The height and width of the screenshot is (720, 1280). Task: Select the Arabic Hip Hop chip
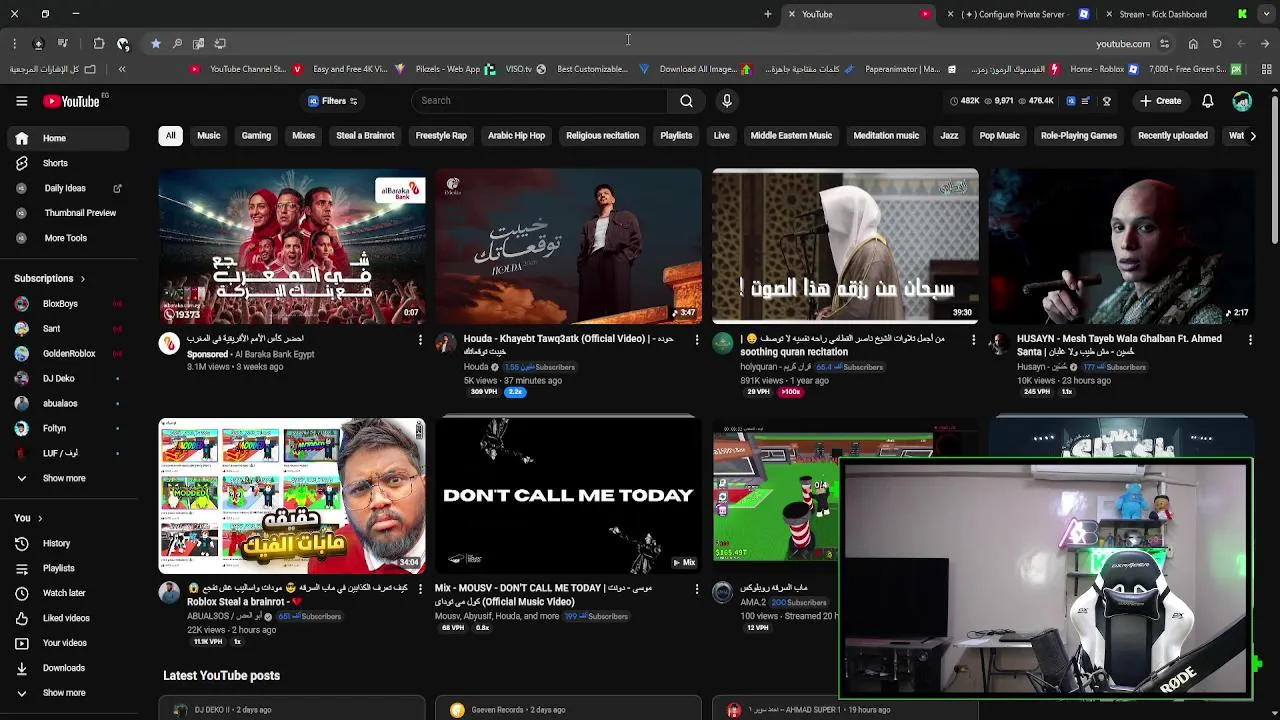click(x=516, y=136)
